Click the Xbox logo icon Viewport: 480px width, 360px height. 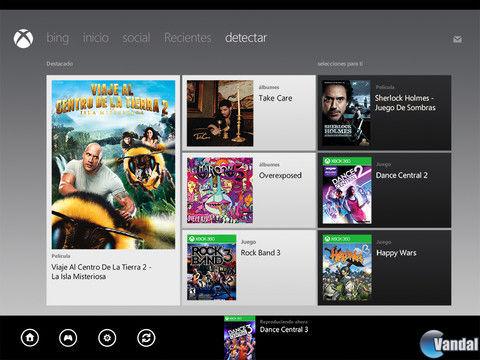click(x=23, y=39)
